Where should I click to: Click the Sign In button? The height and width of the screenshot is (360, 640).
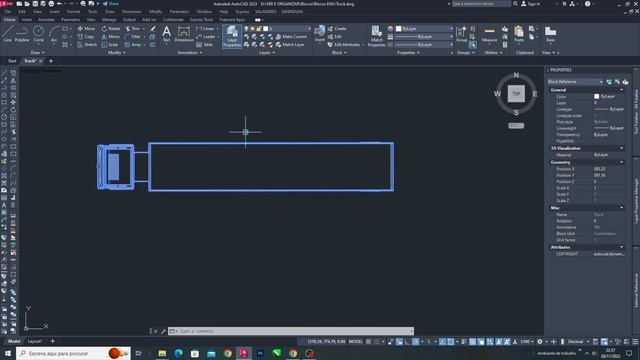click(x=530, y=4)
